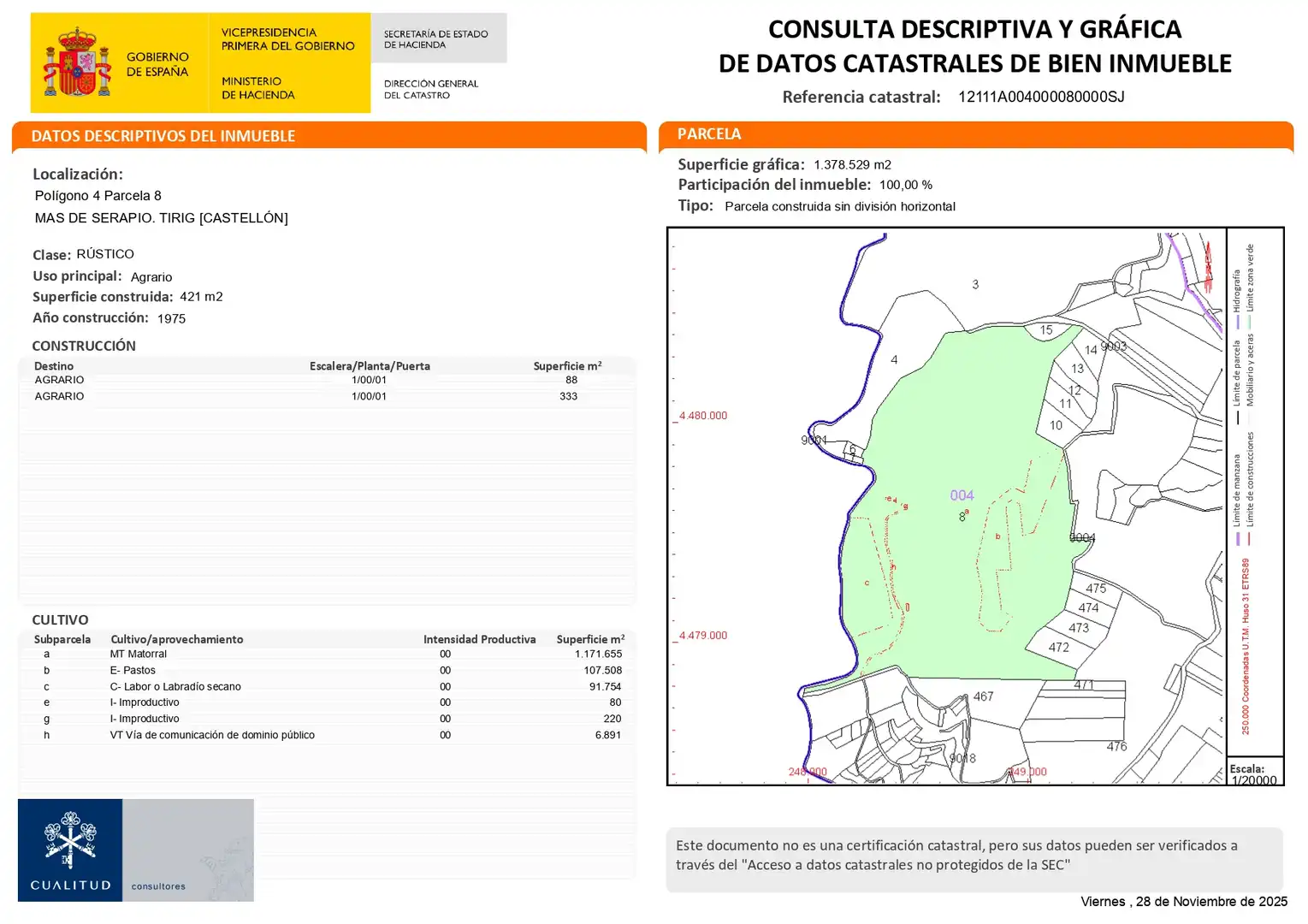1308x924 pixels.
Task: Click the Spanish coat of arms emblem
Action: click(x=77, y=62)
